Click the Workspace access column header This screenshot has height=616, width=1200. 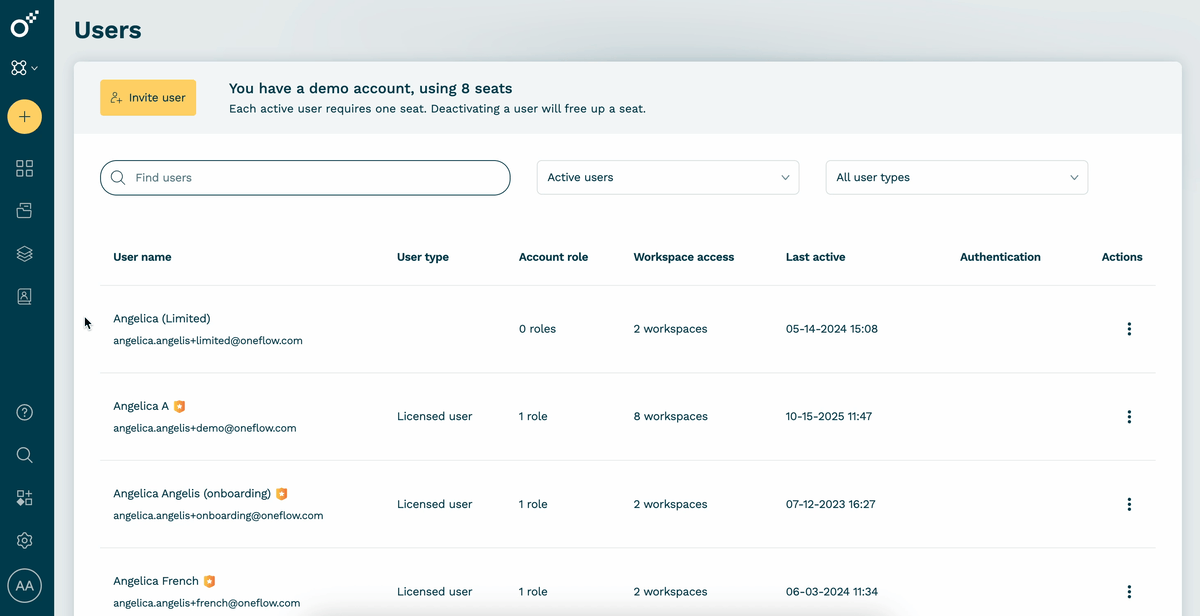pyautogui.click(x=684, y=257)
